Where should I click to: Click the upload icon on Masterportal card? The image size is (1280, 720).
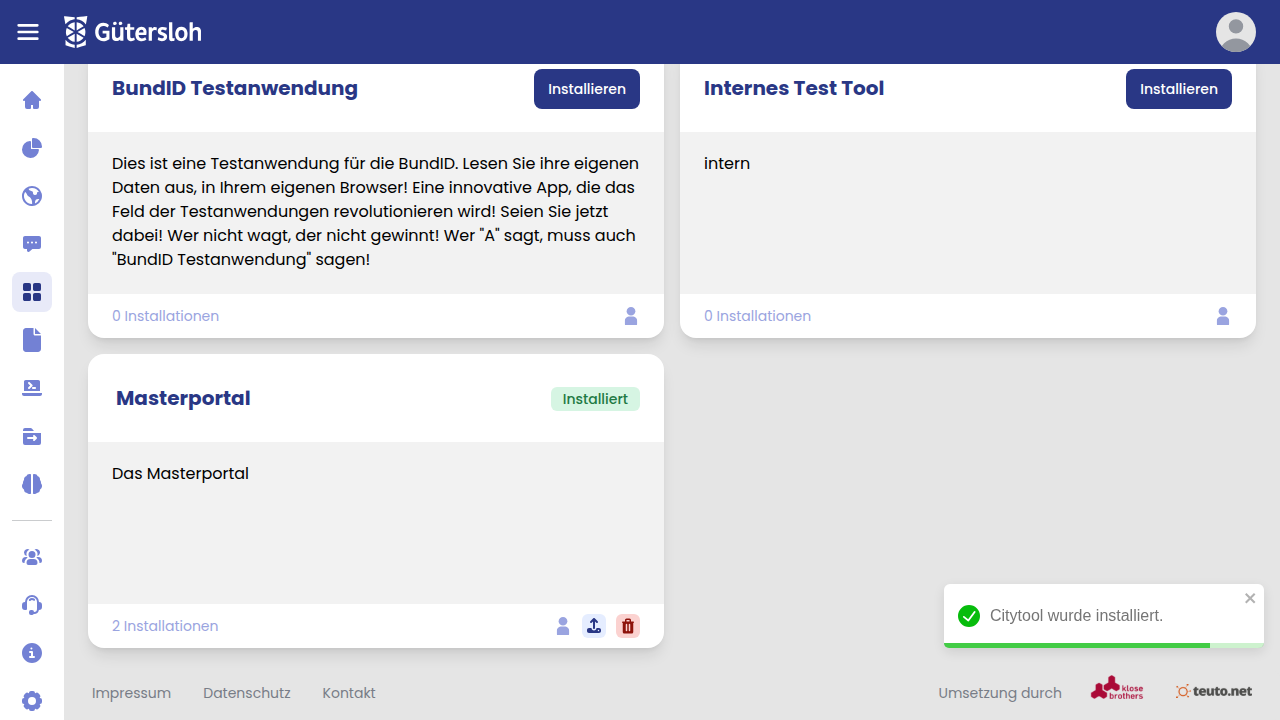[594, 626]
